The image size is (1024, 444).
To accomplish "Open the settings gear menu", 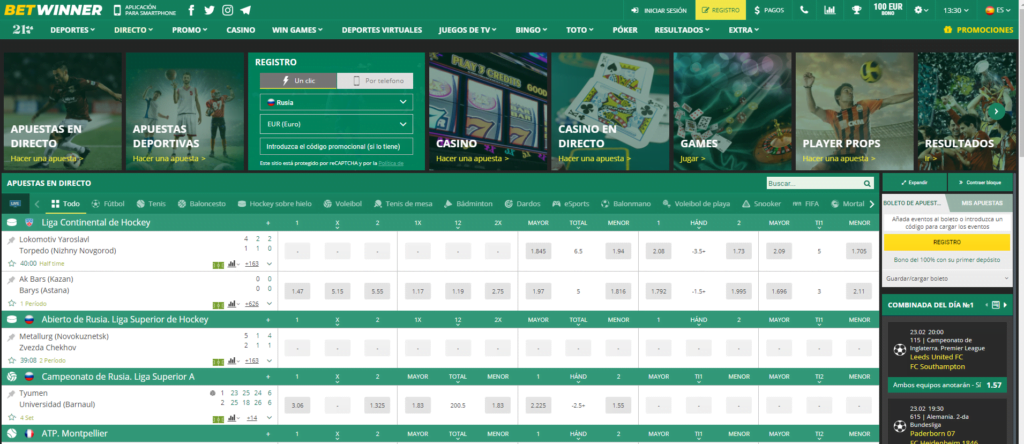I will pyautogui.click(x=922, y=10).
